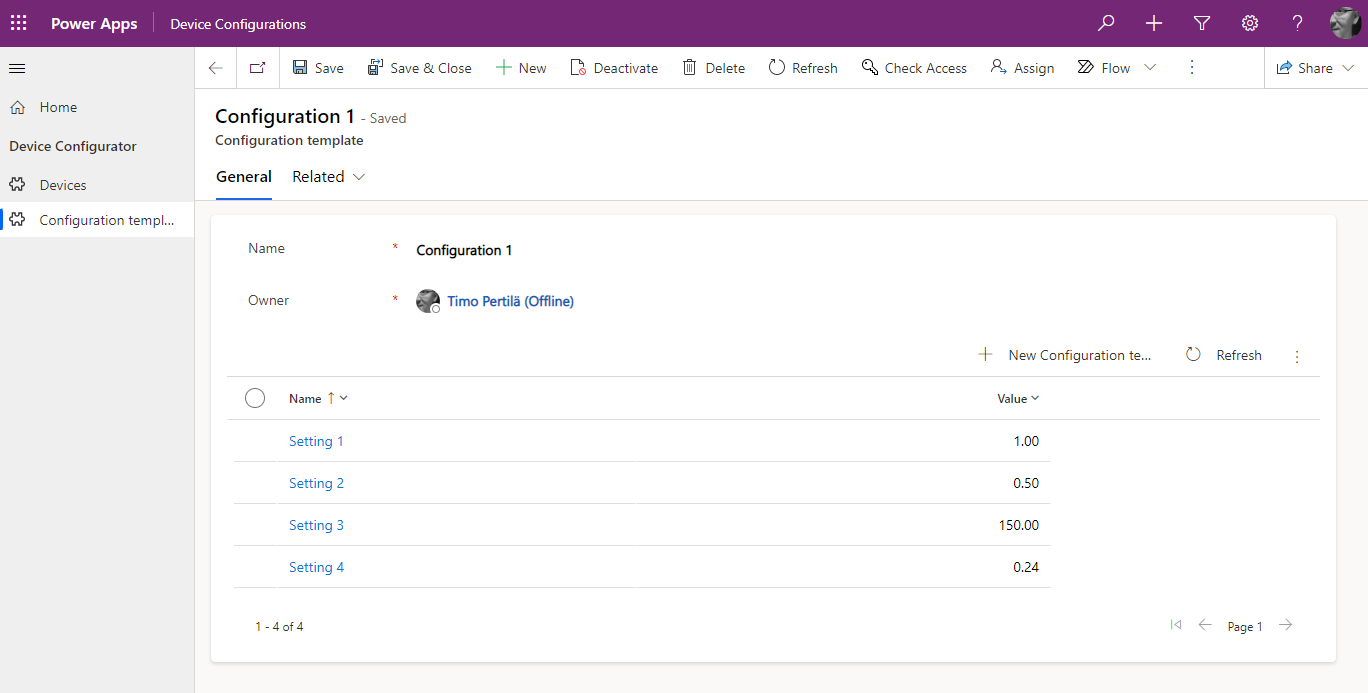Viewport: 1368px width, 693px height.
Task: Click the search magnifier icon
Action: coord(1106,23)
